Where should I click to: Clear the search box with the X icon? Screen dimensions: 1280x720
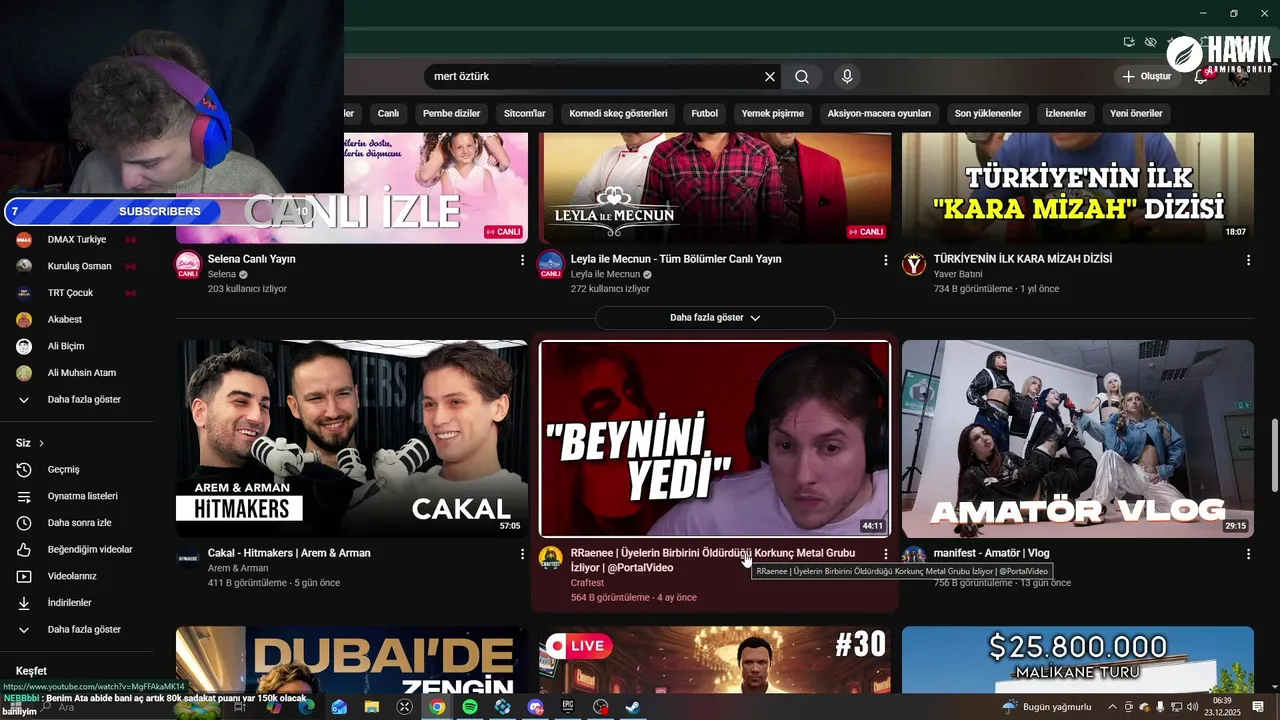[x=770, y=77]
